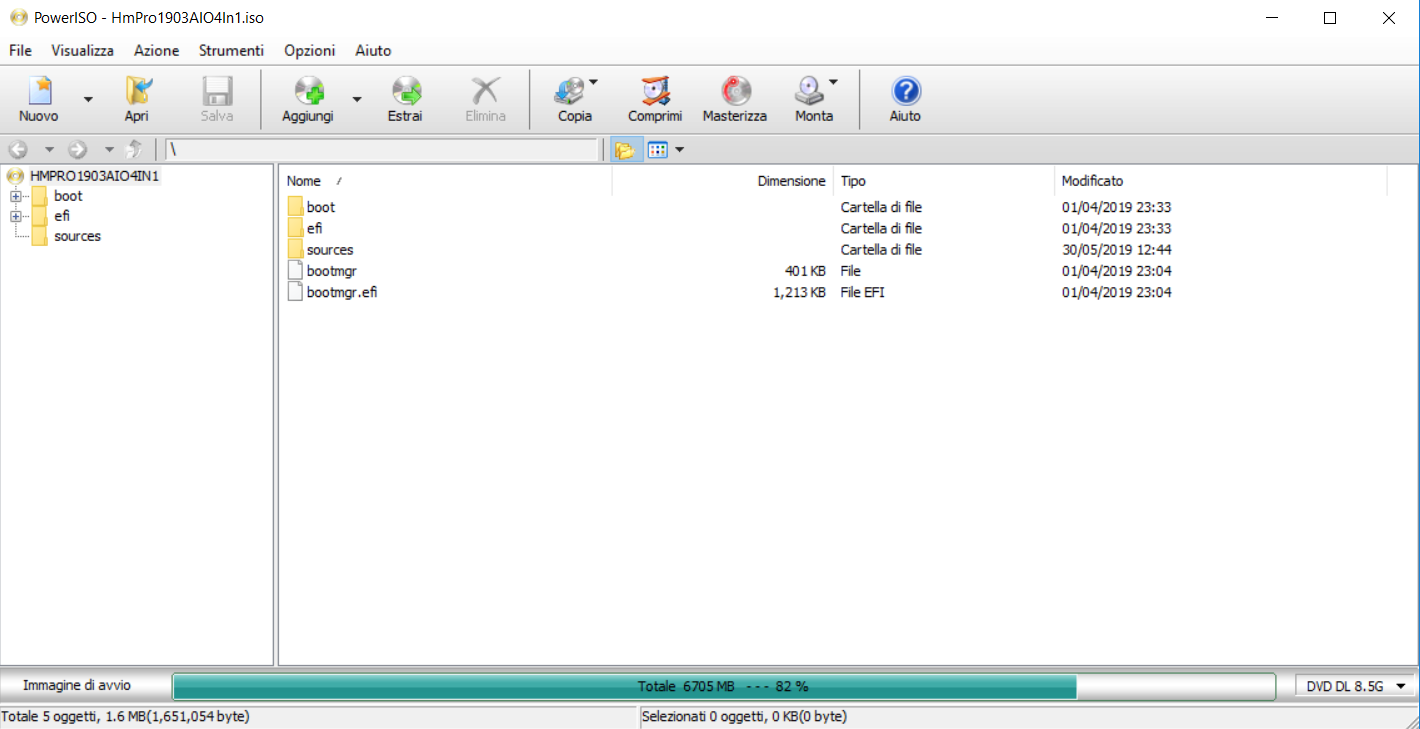1420x729 pixels.
Task: Click the Forward navigation arrow
Action: point(78,150)
